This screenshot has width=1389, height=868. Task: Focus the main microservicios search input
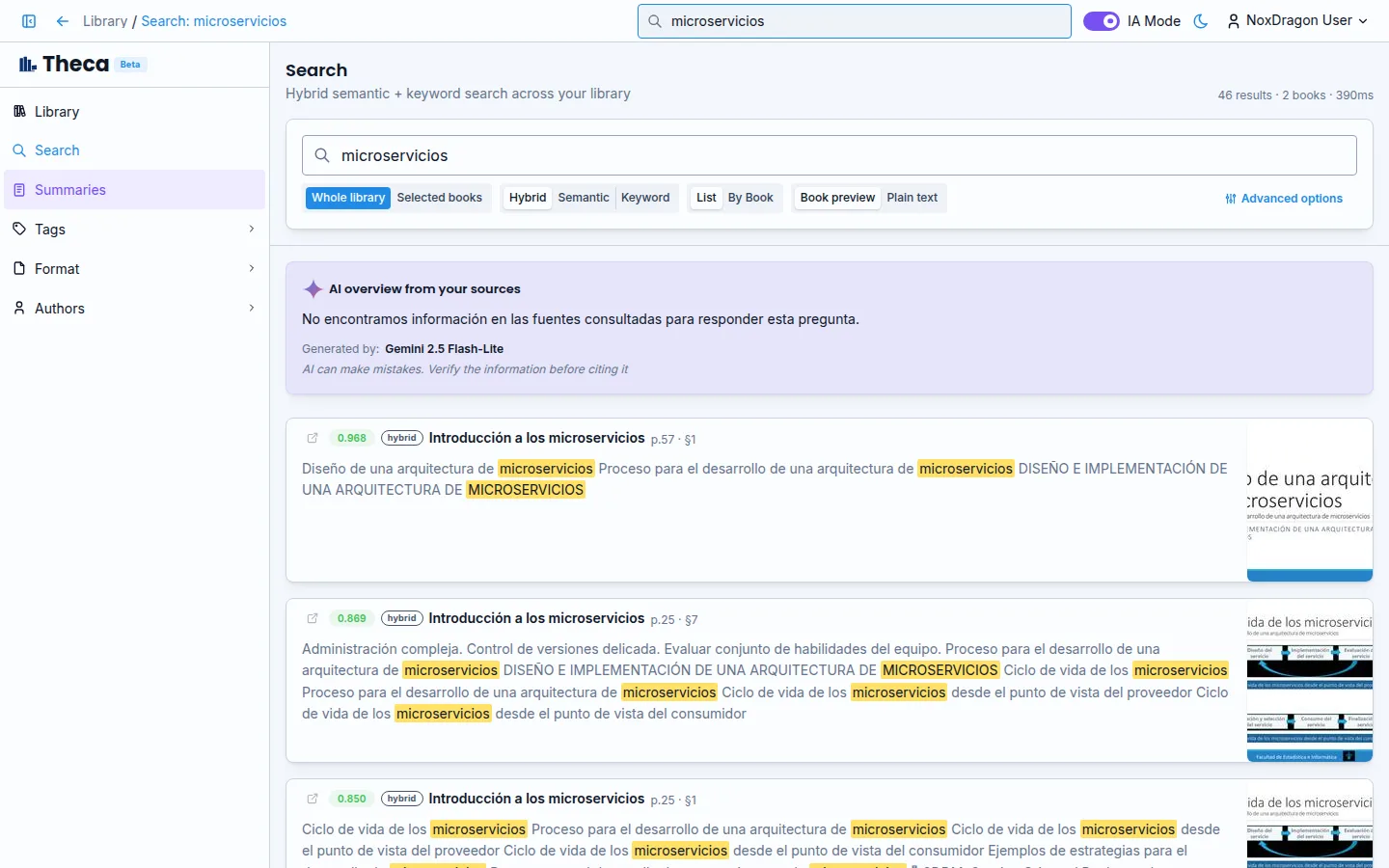tap(830, 155)
